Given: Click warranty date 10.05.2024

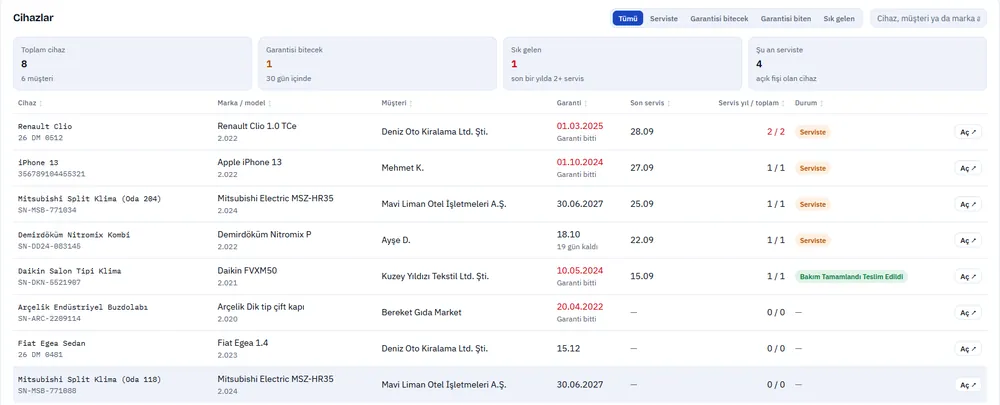Looking at the screenshot, I should (580, 270).
